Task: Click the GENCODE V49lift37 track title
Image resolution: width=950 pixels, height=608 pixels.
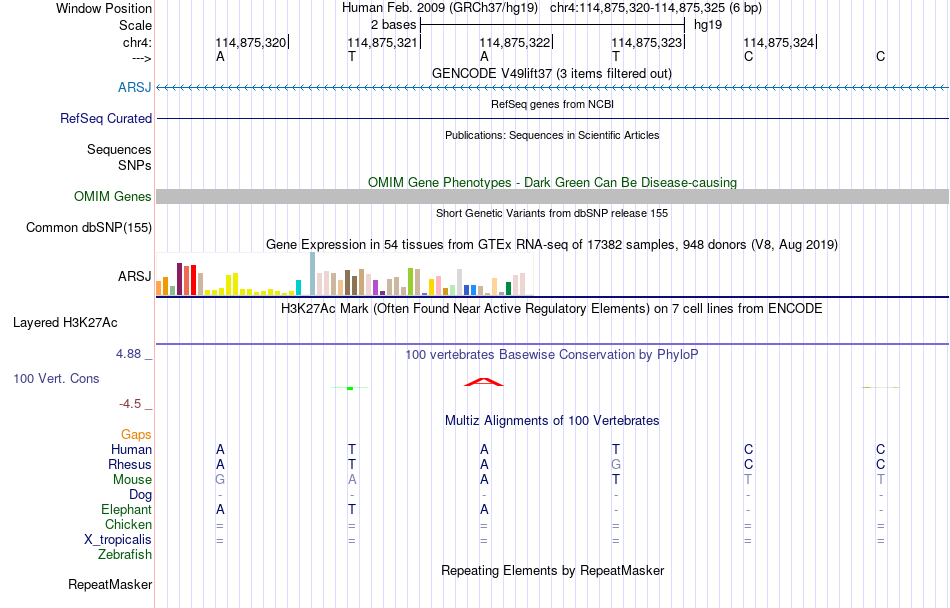Action: 551,73
